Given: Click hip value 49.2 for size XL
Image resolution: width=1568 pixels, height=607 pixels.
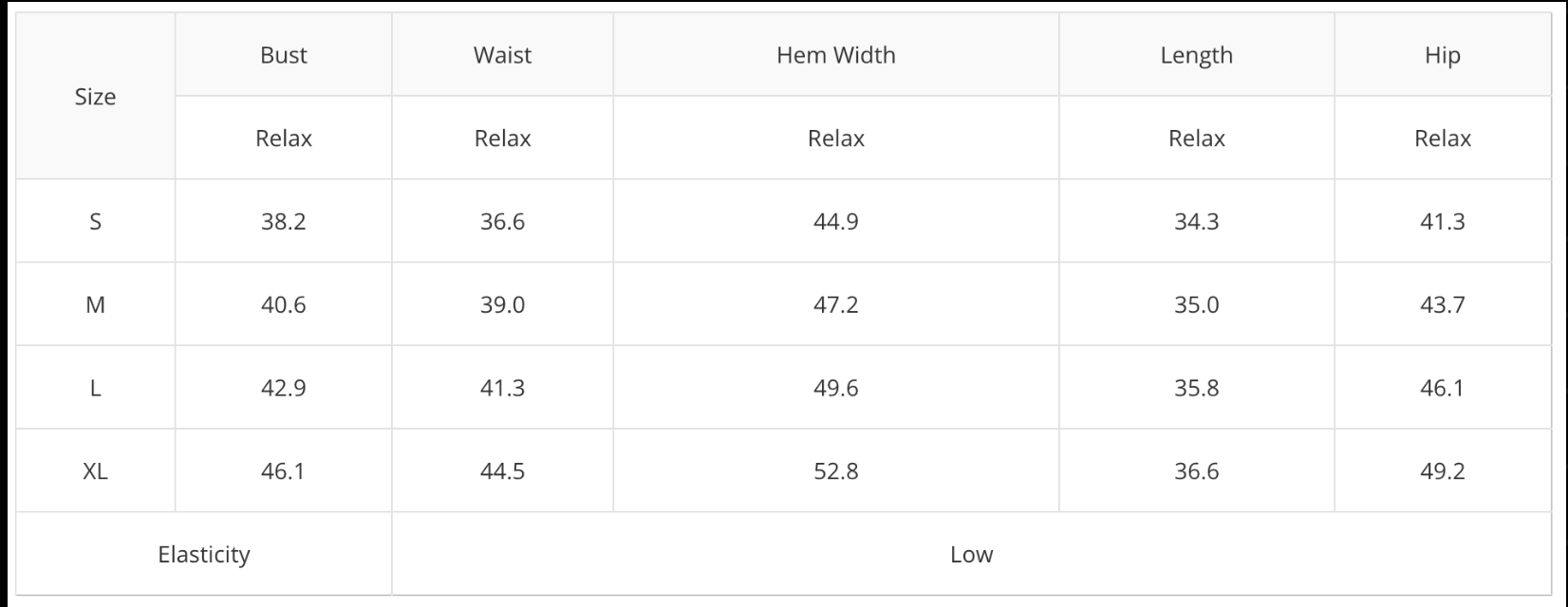Looking at the screenshot, I should (1442, 471).
